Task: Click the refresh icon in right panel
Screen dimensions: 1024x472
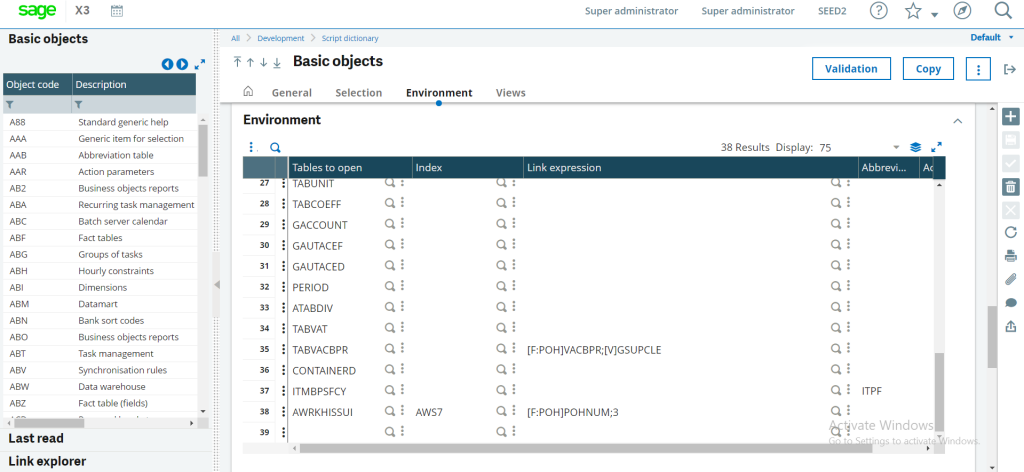Action: (x=1010, y=232)
